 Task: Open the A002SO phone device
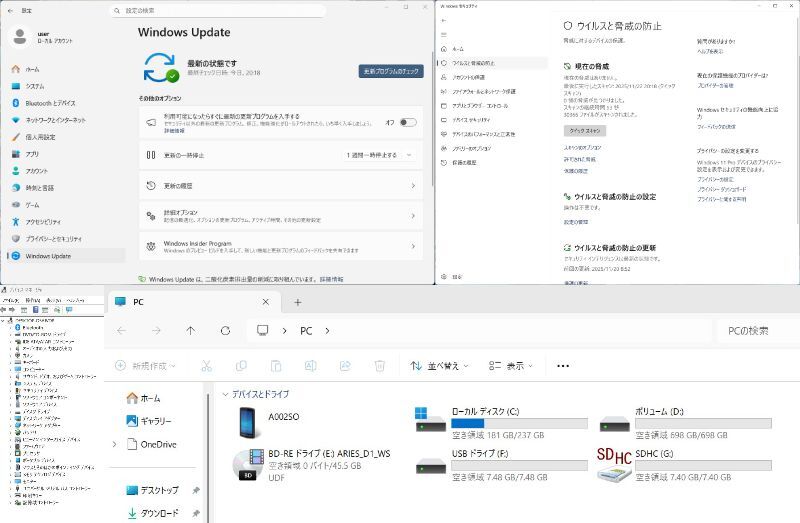point(270,422)
